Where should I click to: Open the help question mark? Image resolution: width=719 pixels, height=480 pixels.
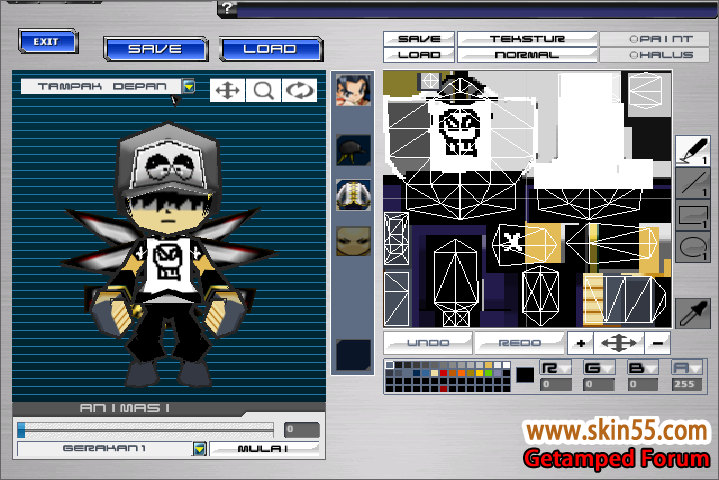227,8
